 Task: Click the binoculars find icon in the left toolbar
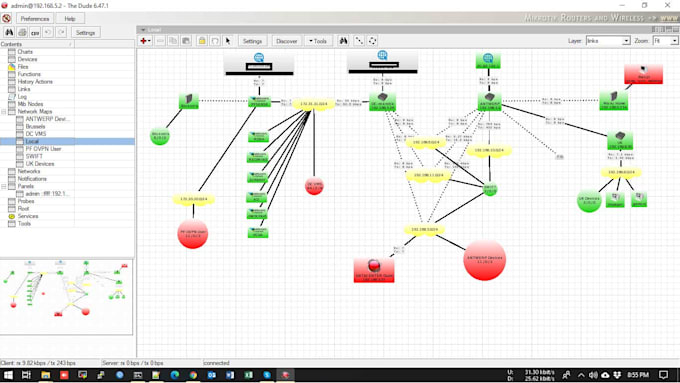tap(9, 33)
